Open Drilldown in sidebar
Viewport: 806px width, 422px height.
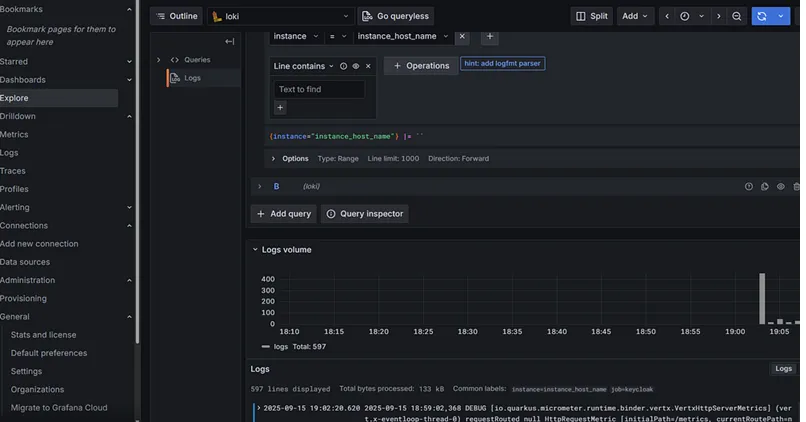tap(18, 117)
